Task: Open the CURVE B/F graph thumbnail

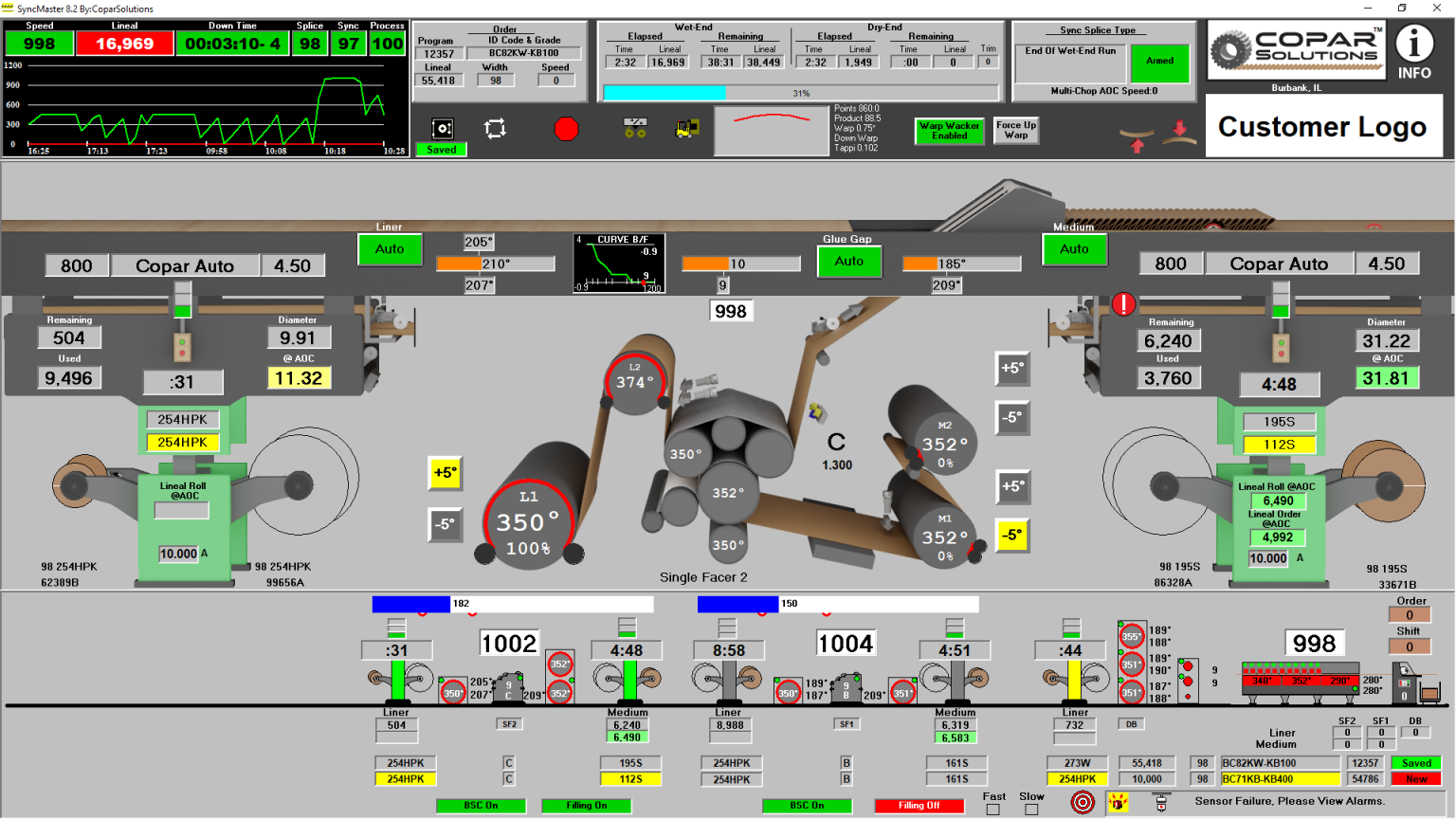Action: 618,264
